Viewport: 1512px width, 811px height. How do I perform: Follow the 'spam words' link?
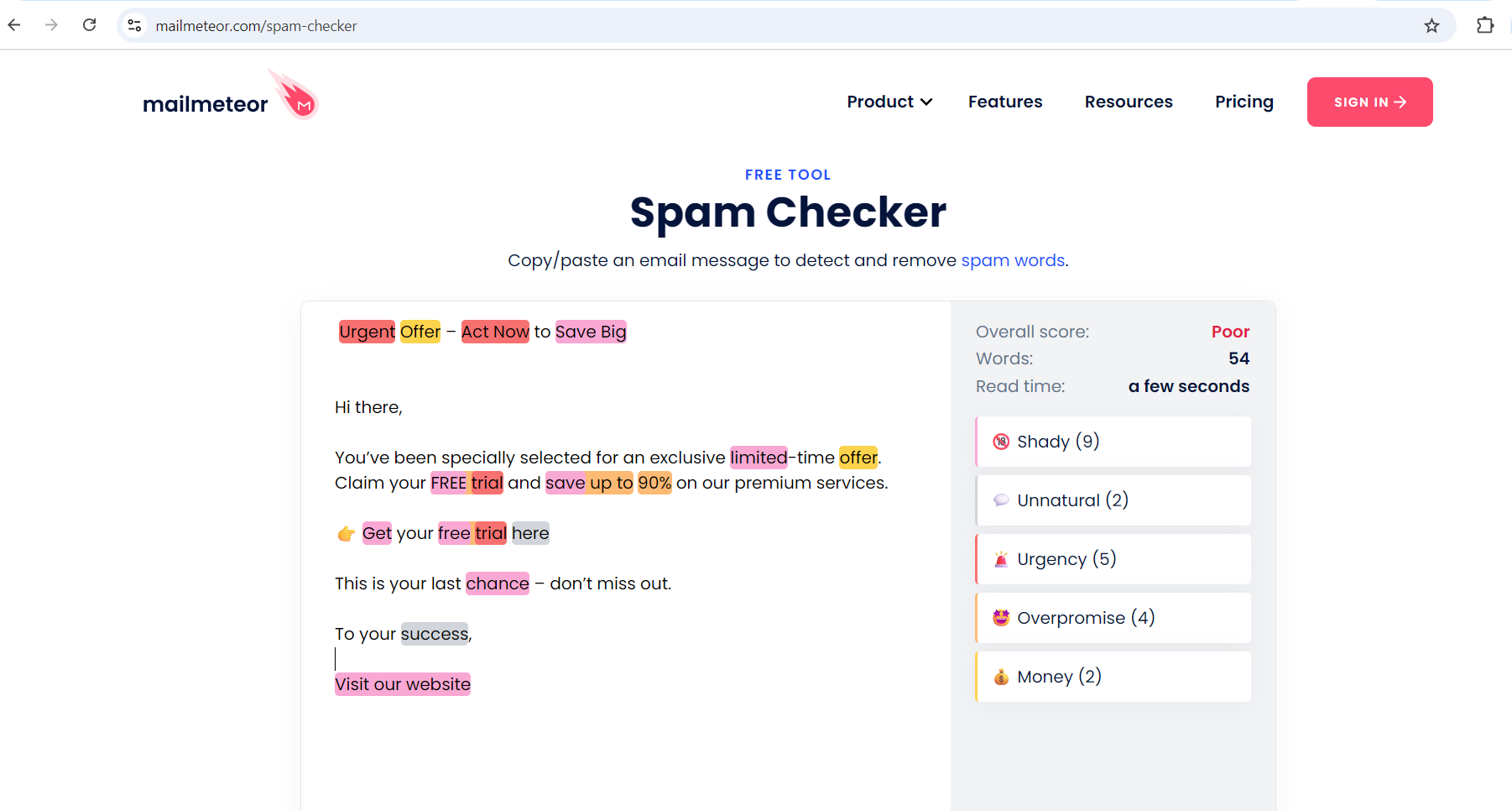(x=1013, y=260)
